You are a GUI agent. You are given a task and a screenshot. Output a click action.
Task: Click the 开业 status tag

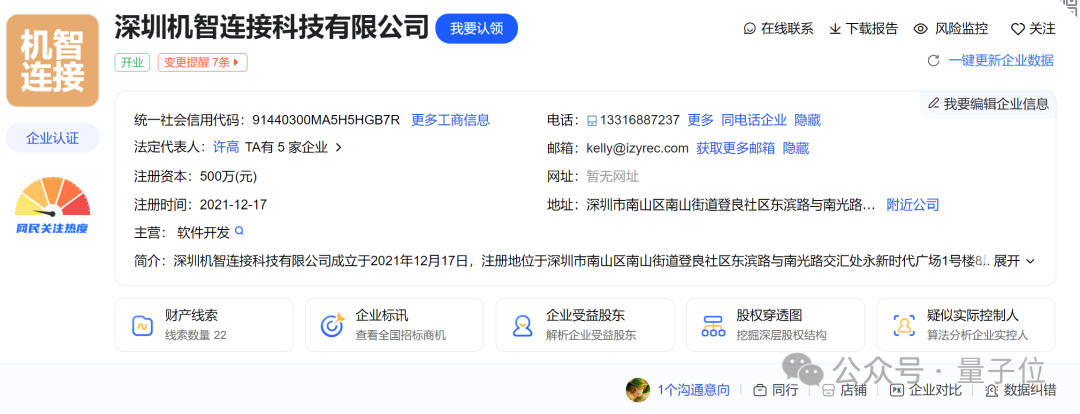pos(132,62)
